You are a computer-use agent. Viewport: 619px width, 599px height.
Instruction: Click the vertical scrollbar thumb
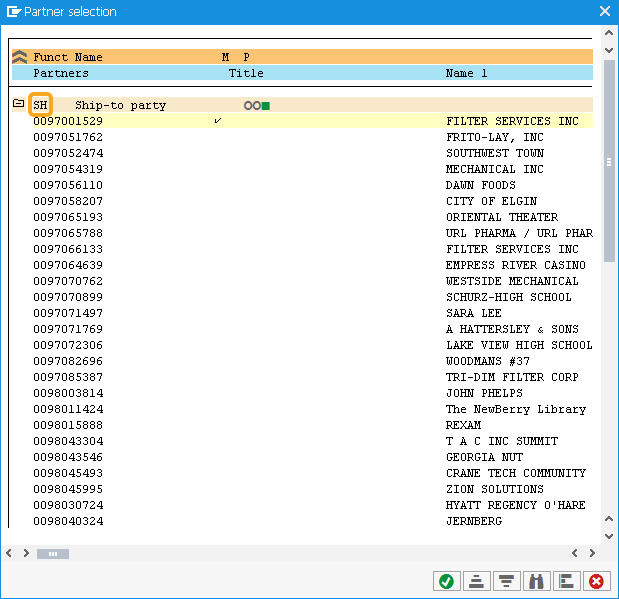point(609,161)
